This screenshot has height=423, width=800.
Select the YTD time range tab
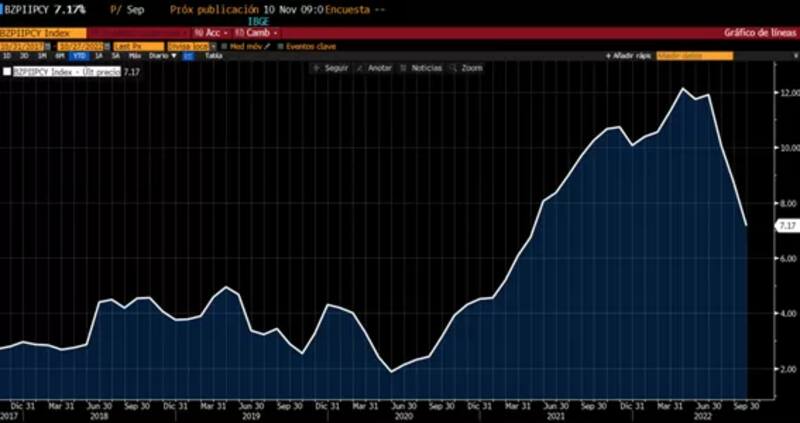[77, 56]
